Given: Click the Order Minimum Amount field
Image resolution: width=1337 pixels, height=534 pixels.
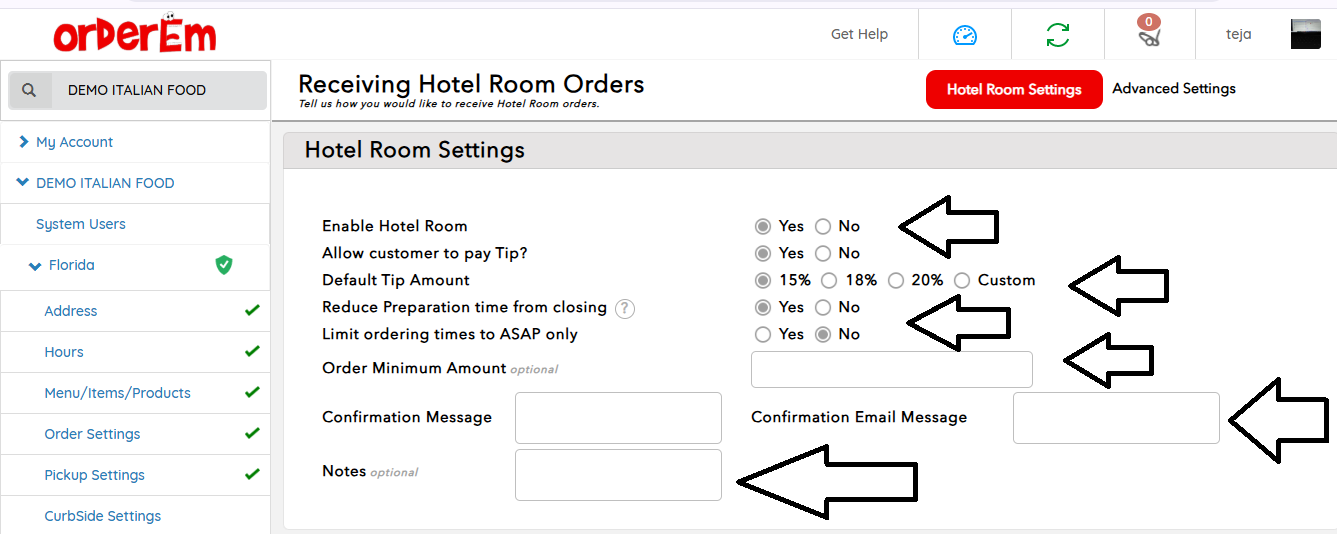Looking at the screenshot, I should click(x=891, y=369).
